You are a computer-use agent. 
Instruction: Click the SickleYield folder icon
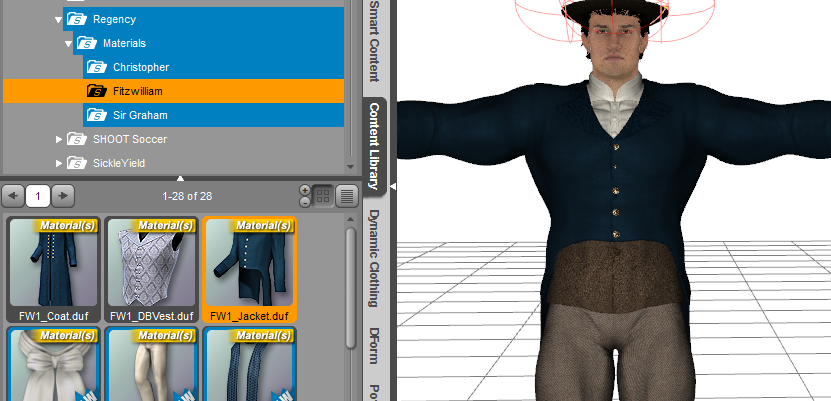(x=77, y=163)
